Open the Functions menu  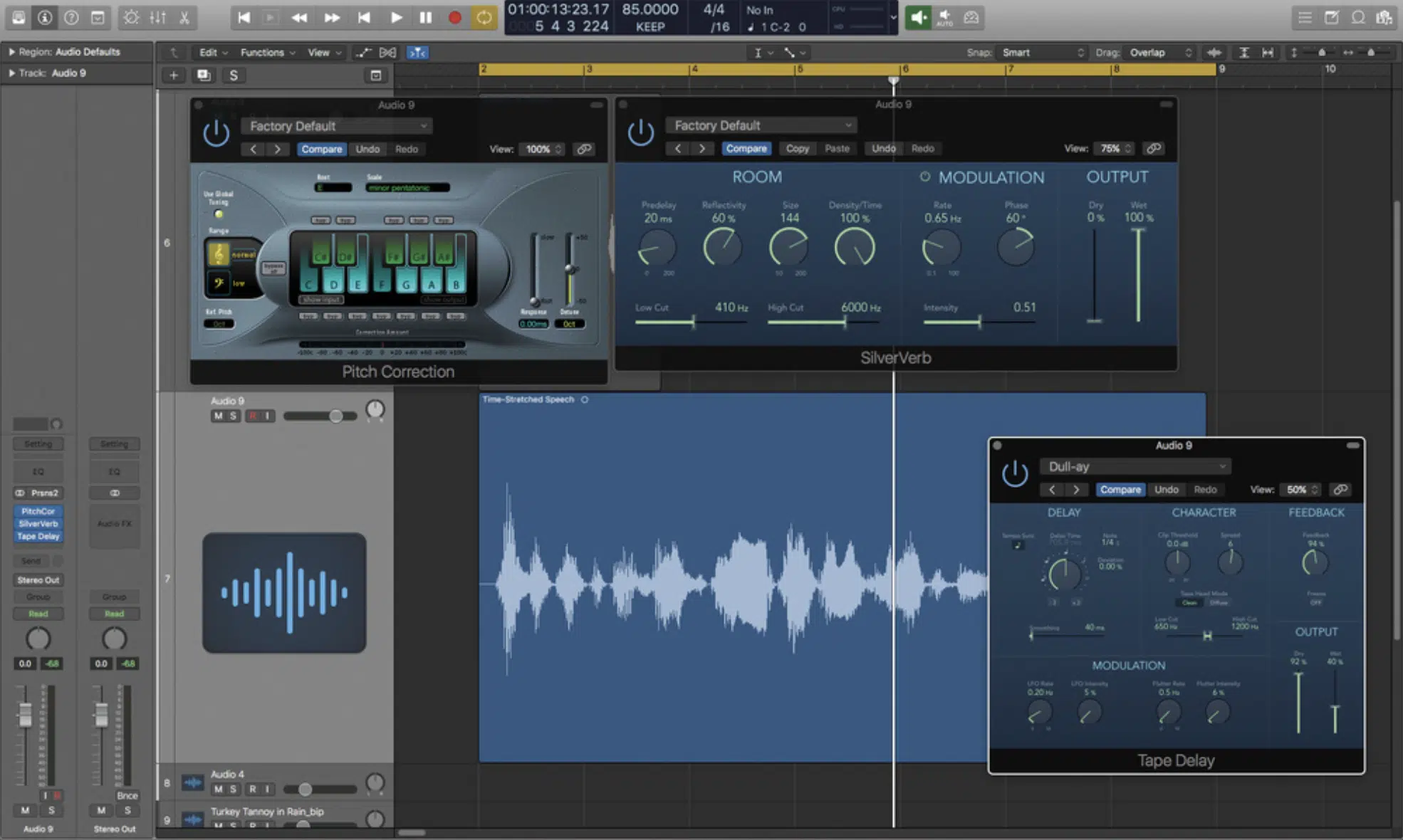click(x=267, y=53)
